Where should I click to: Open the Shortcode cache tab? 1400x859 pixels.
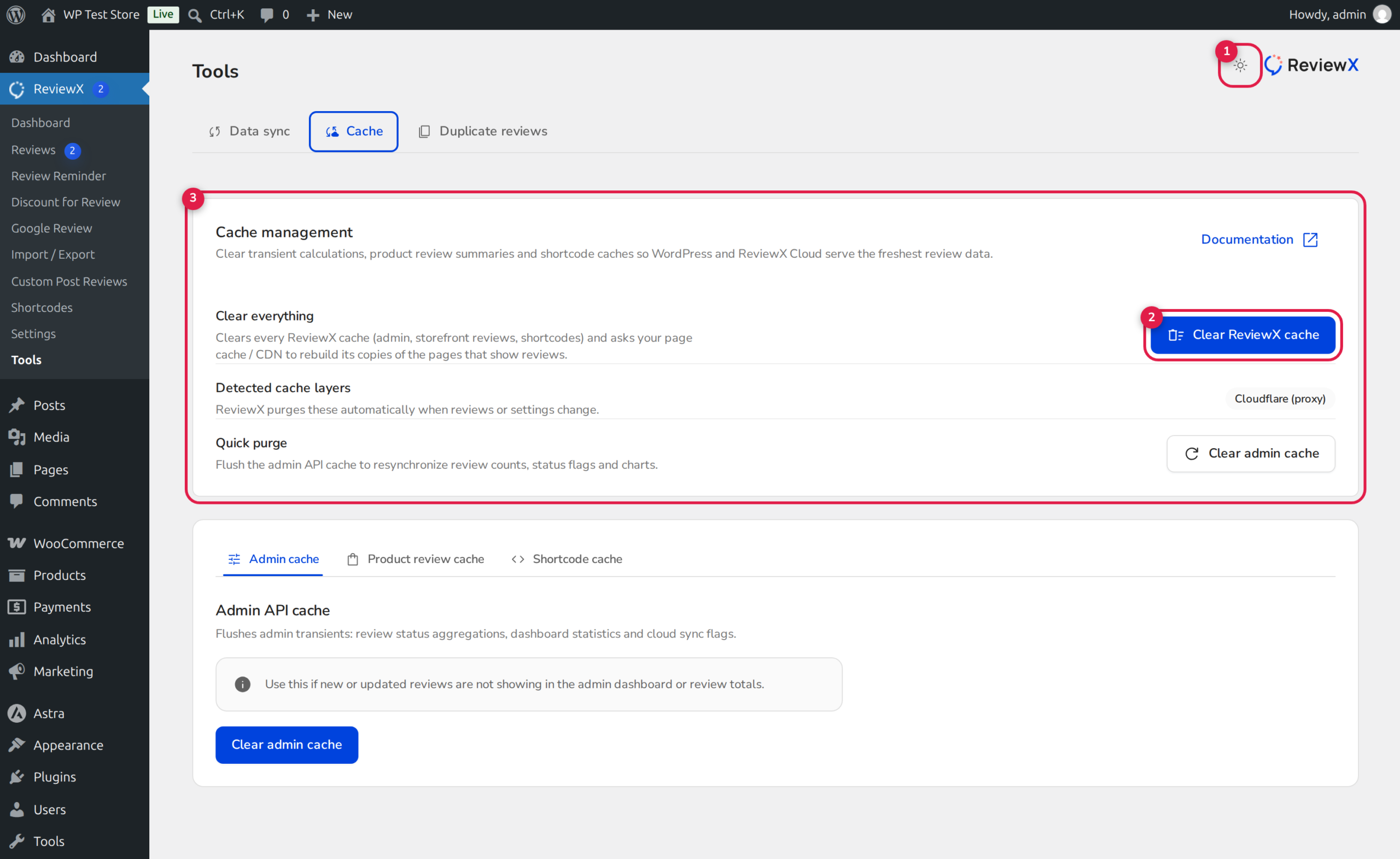[x=567, y=559]
